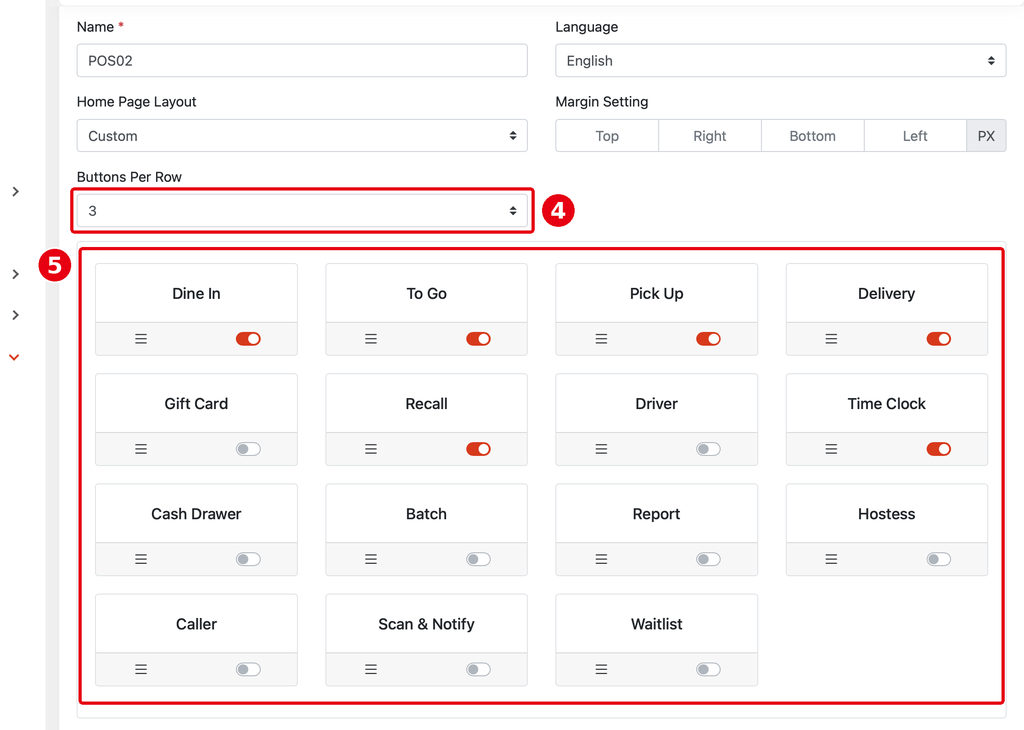
Task: Switch on the Waitlist toggle
Action: pyautogui.click(x=709, y=669)
